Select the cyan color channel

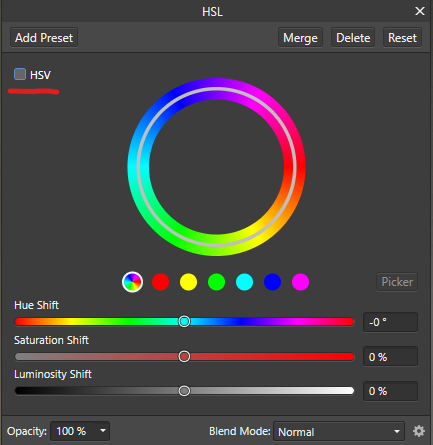(244, 282)
